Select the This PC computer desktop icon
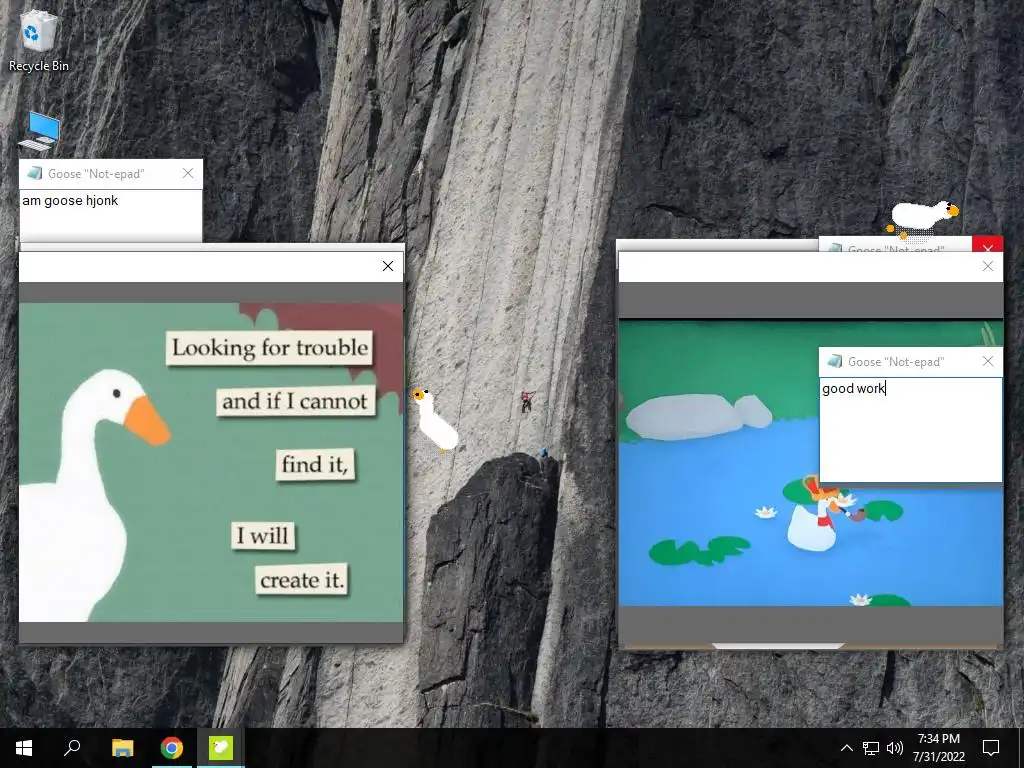Screen dimensions: 1024x768 [40, 131]
